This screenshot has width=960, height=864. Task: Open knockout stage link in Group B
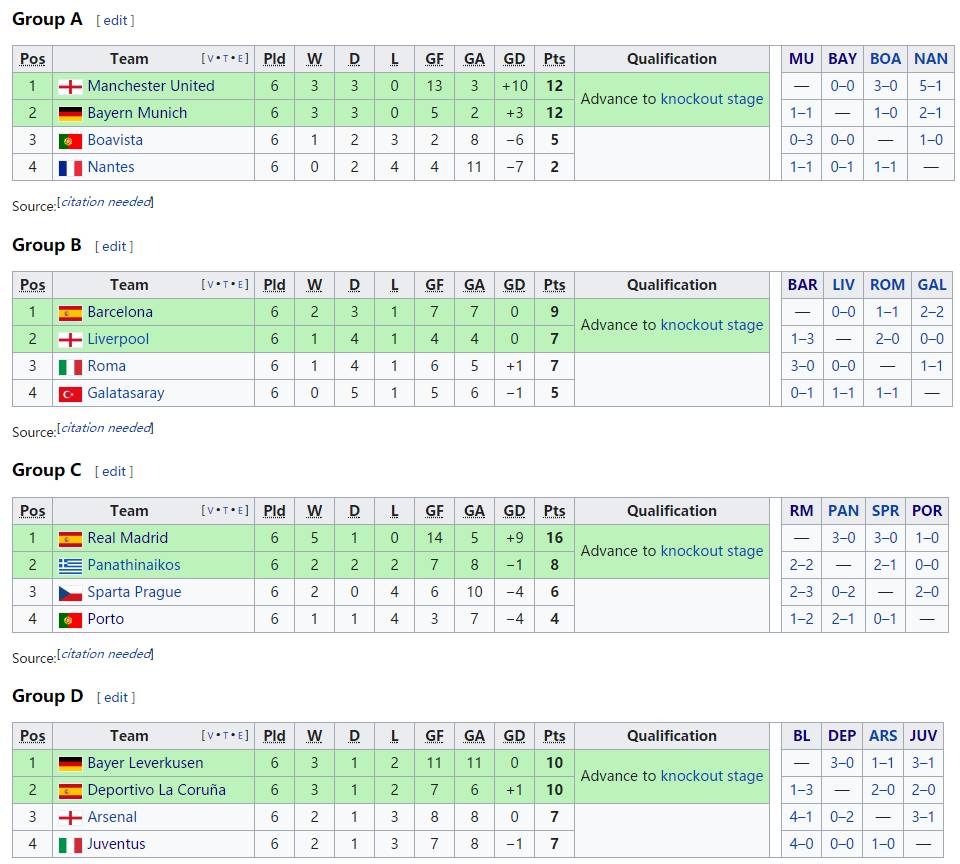coord(712,325)
